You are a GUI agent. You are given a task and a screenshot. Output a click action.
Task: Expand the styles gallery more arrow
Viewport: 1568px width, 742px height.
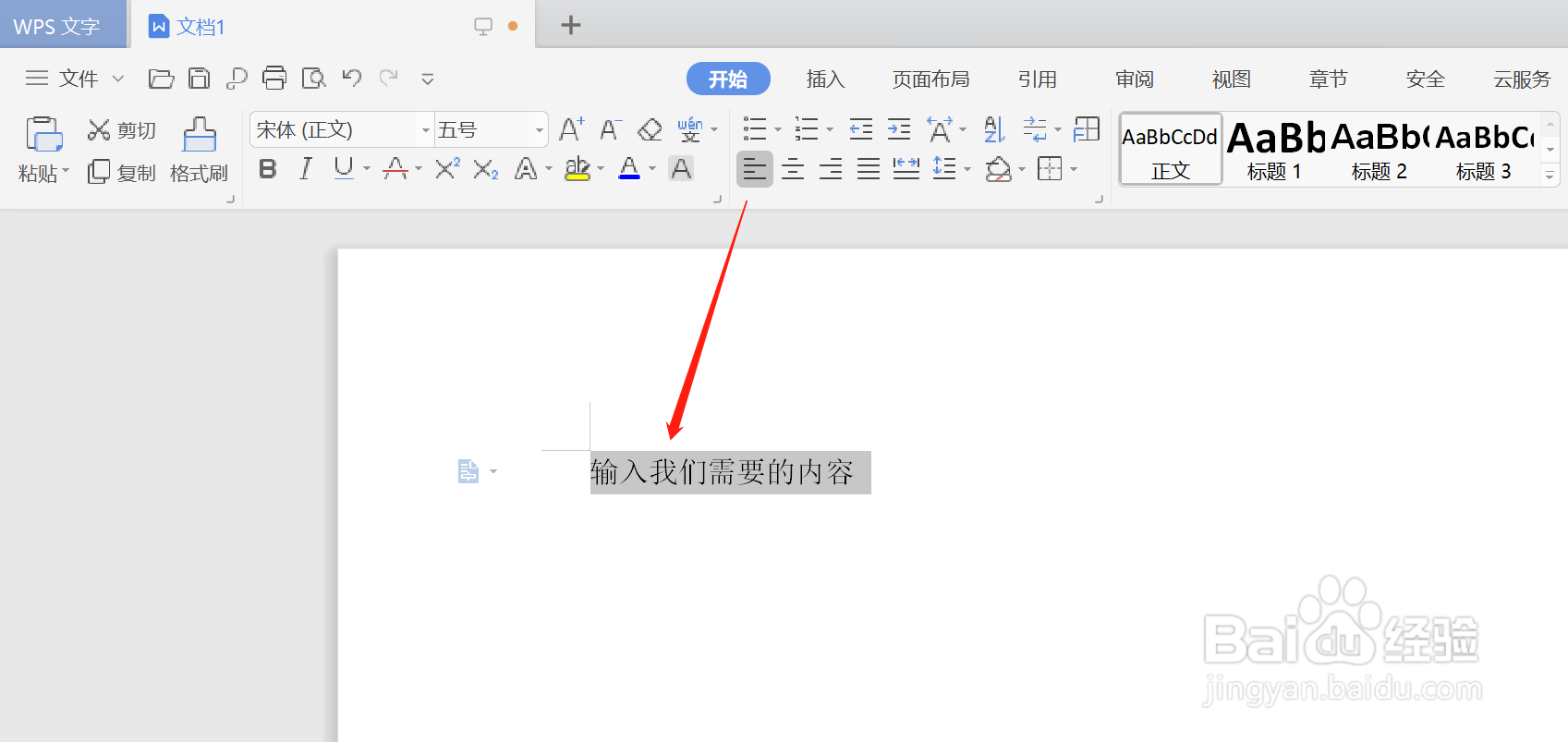(1550, 175)
